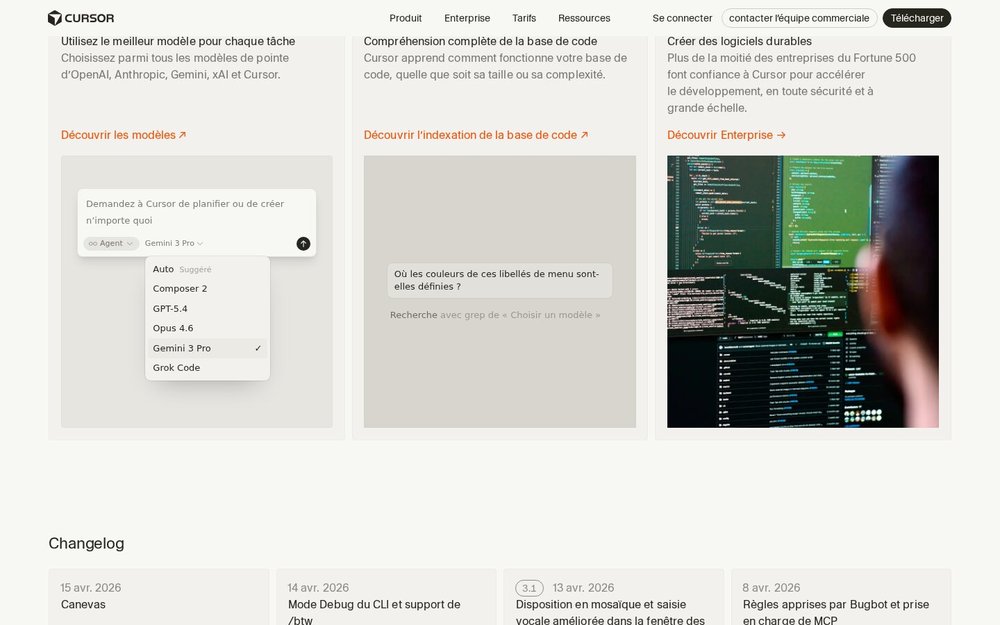Open Règles apprises par Bugbot entry

click(x=841, y=597)
